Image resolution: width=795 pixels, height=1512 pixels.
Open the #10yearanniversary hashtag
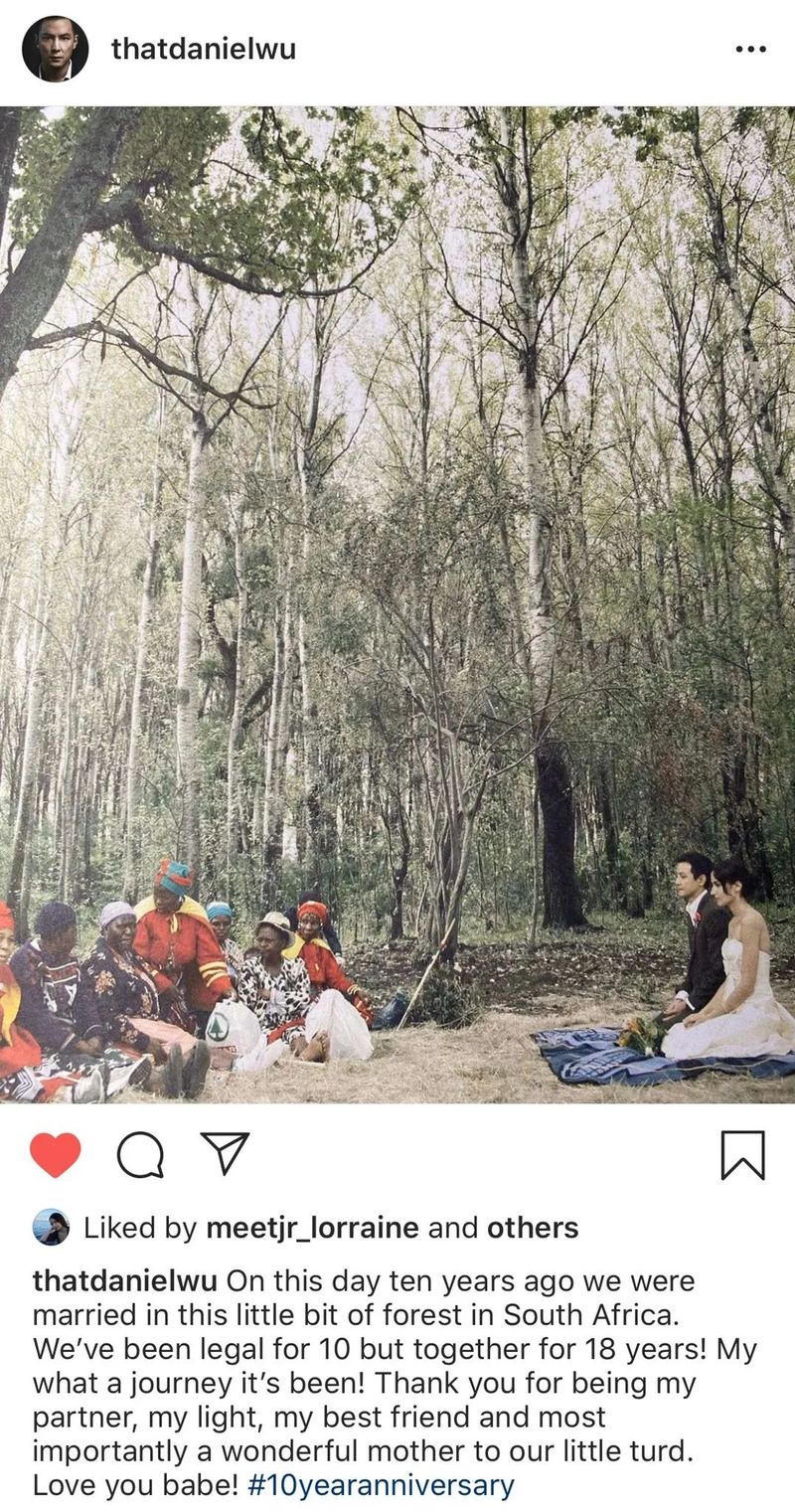tap(381, 1486)
